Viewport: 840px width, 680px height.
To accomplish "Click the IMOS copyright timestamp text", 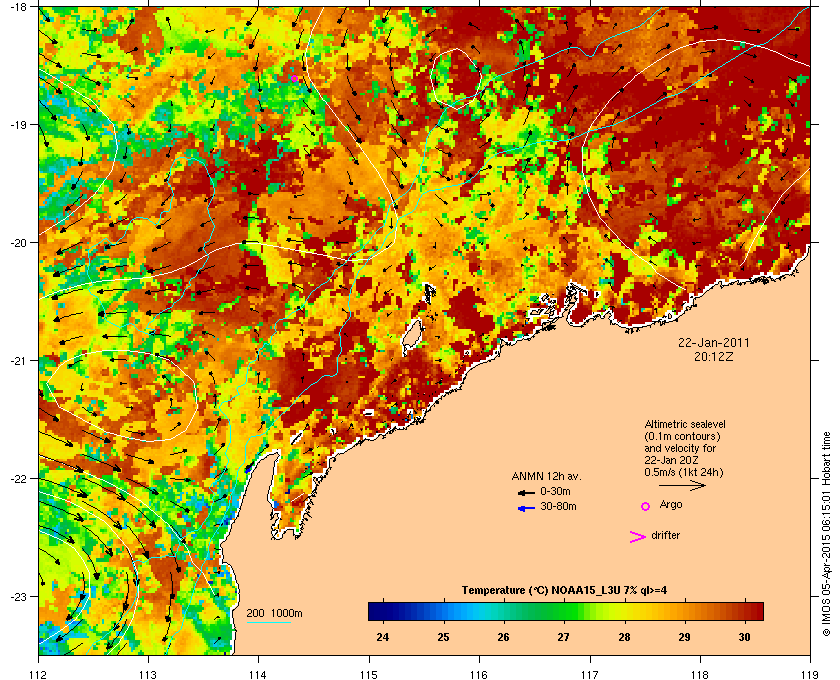I will [x=826, y=535].
